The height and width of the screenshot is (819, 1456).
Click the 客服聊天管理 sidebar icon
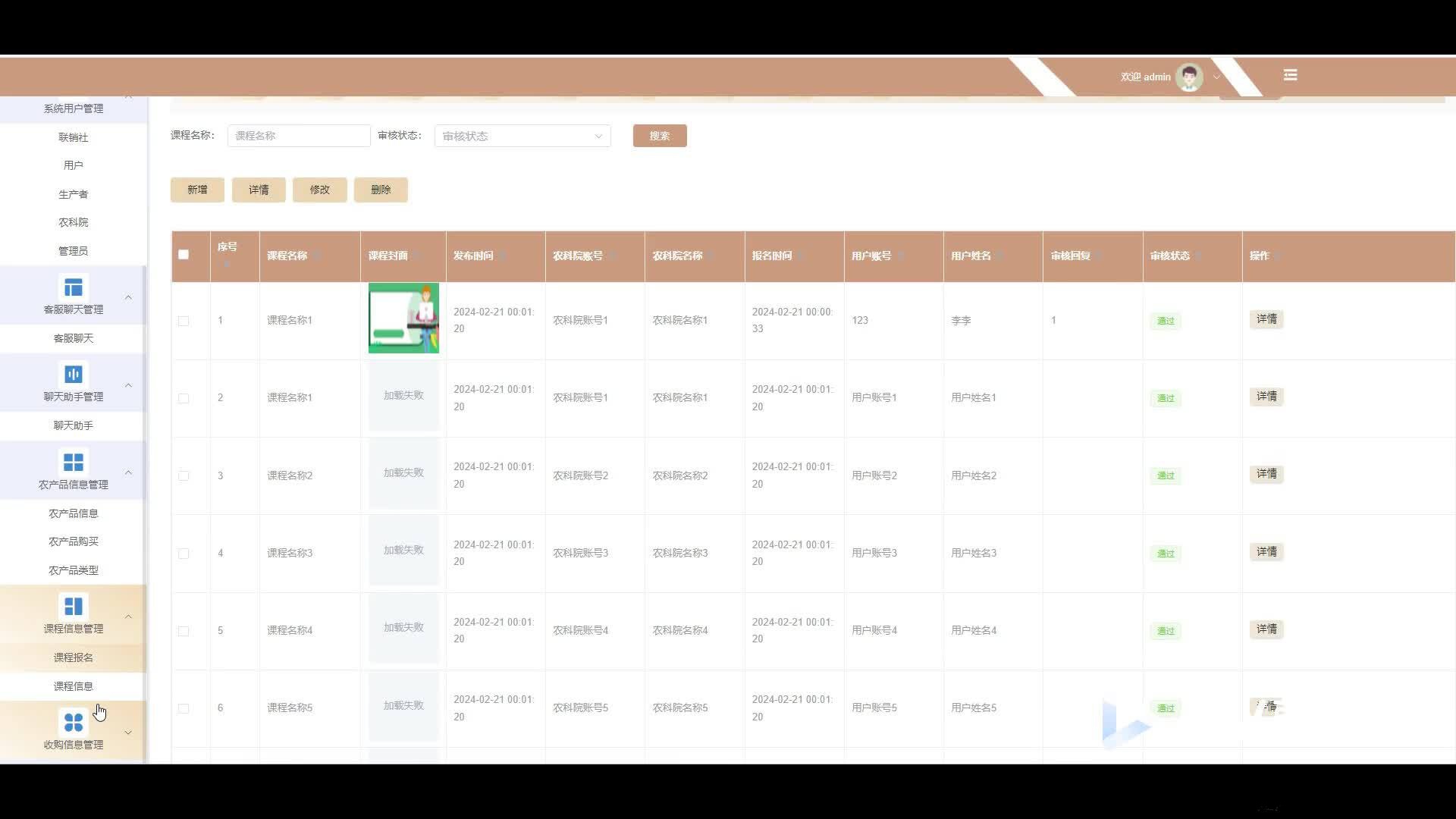click(74, 287)
